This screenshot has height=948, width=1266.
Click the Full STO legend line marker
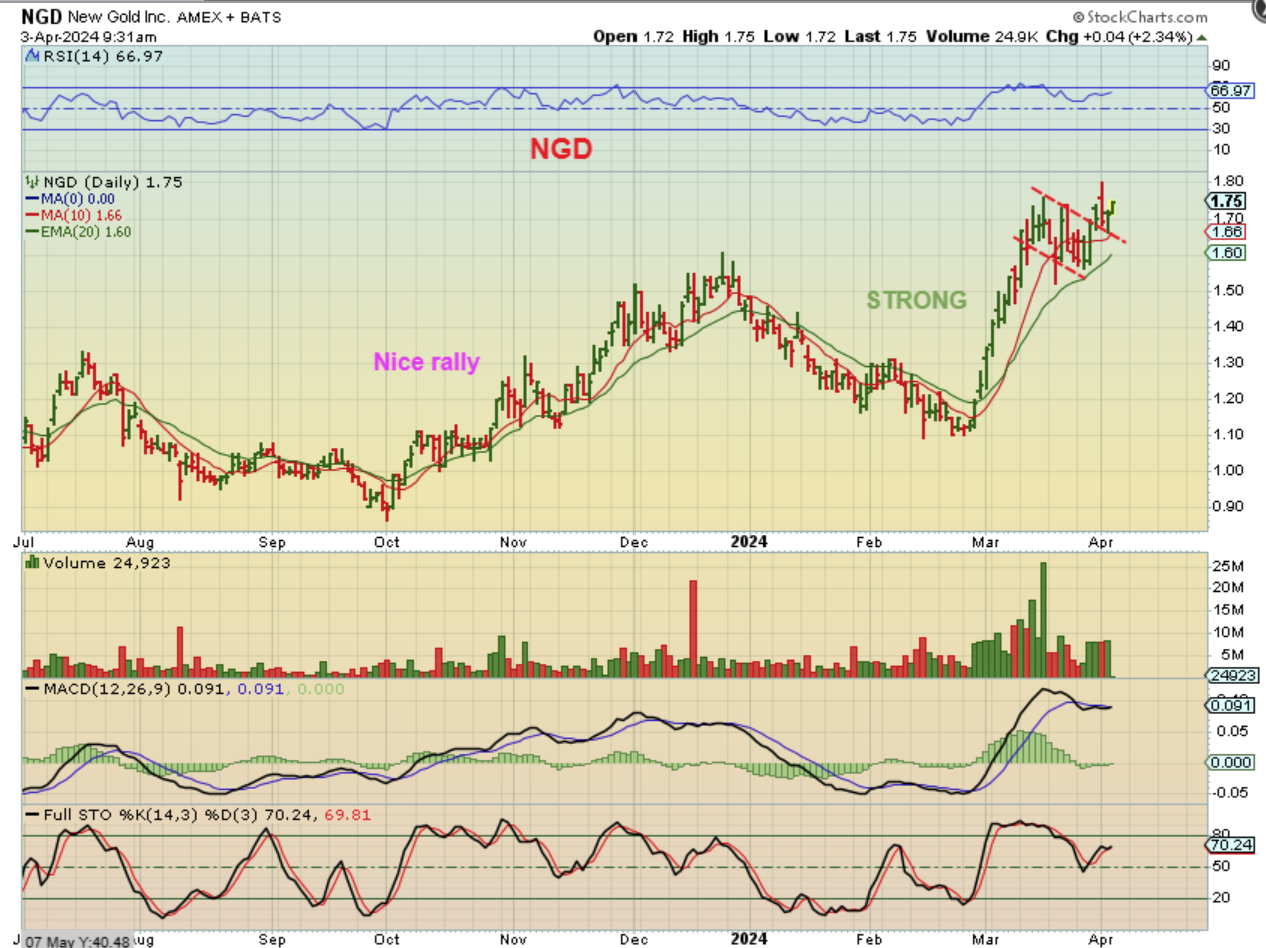click(31, 814)
